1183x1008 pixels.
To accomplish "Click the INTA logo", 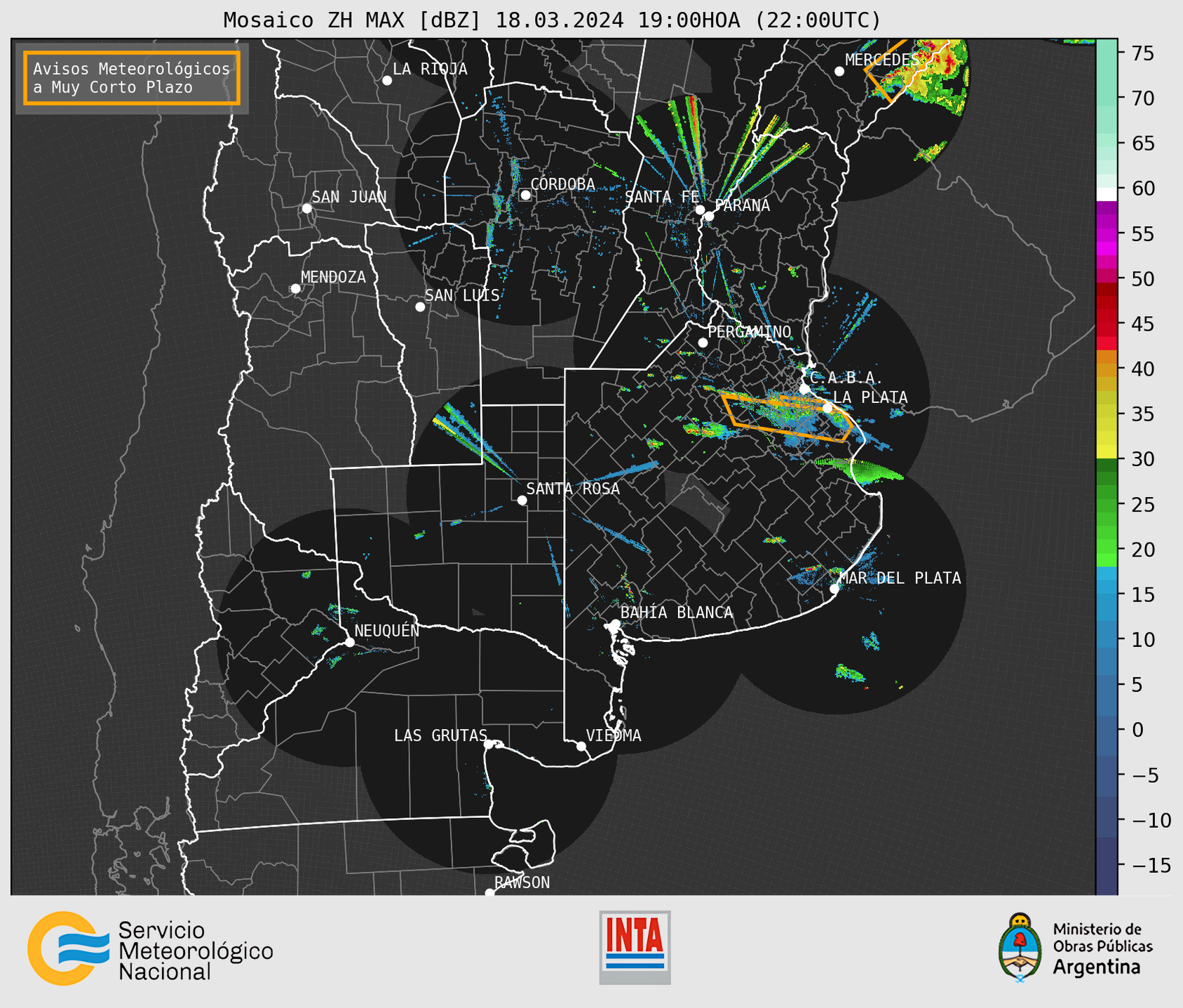I will (635, 947).
